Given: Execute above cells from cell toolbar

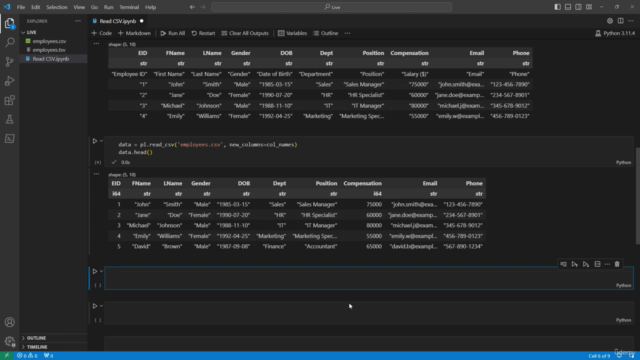Looking at the screenshot, I should tap(575, 264).
